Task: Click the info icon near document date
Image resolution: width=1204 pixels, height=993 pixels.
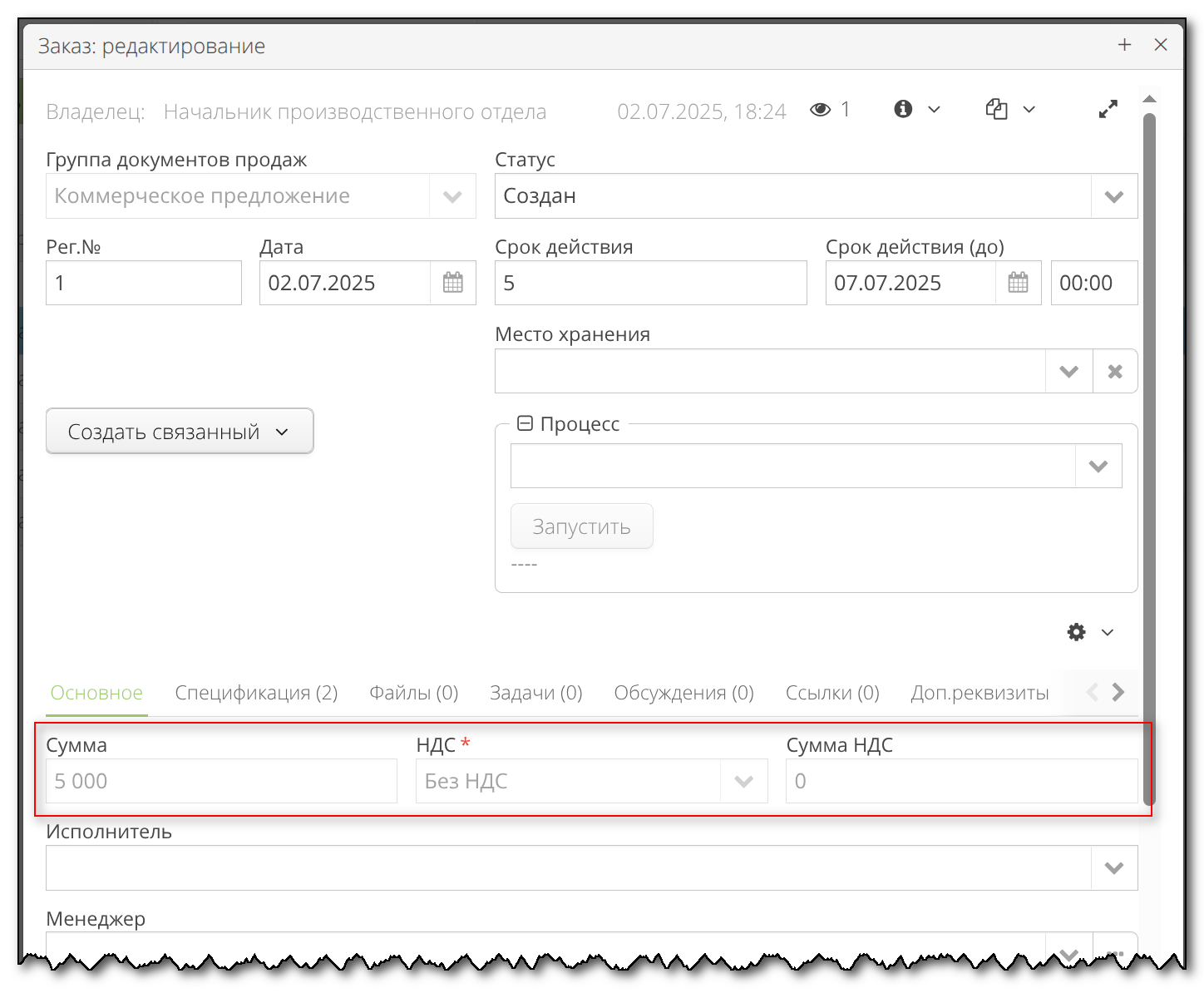Action: 903,109
